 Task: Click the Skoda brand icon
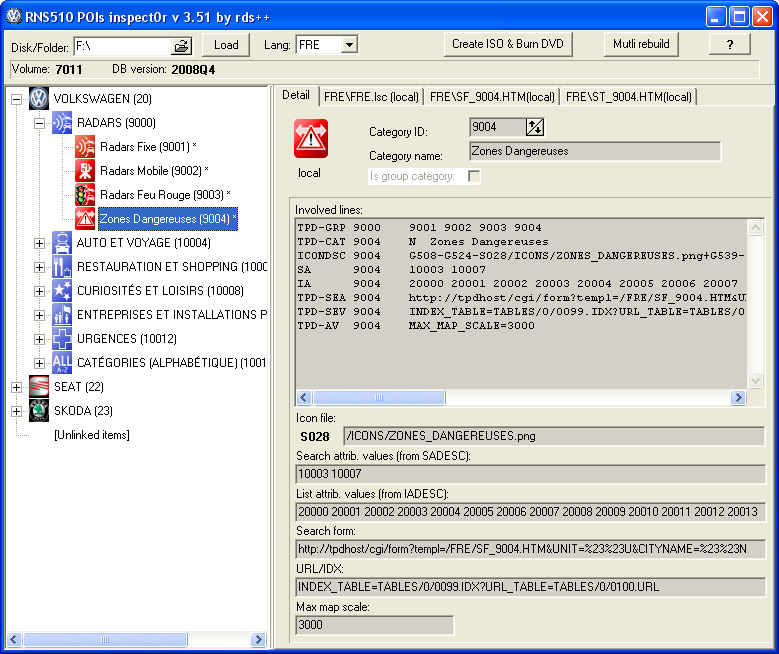coord(38,411)
